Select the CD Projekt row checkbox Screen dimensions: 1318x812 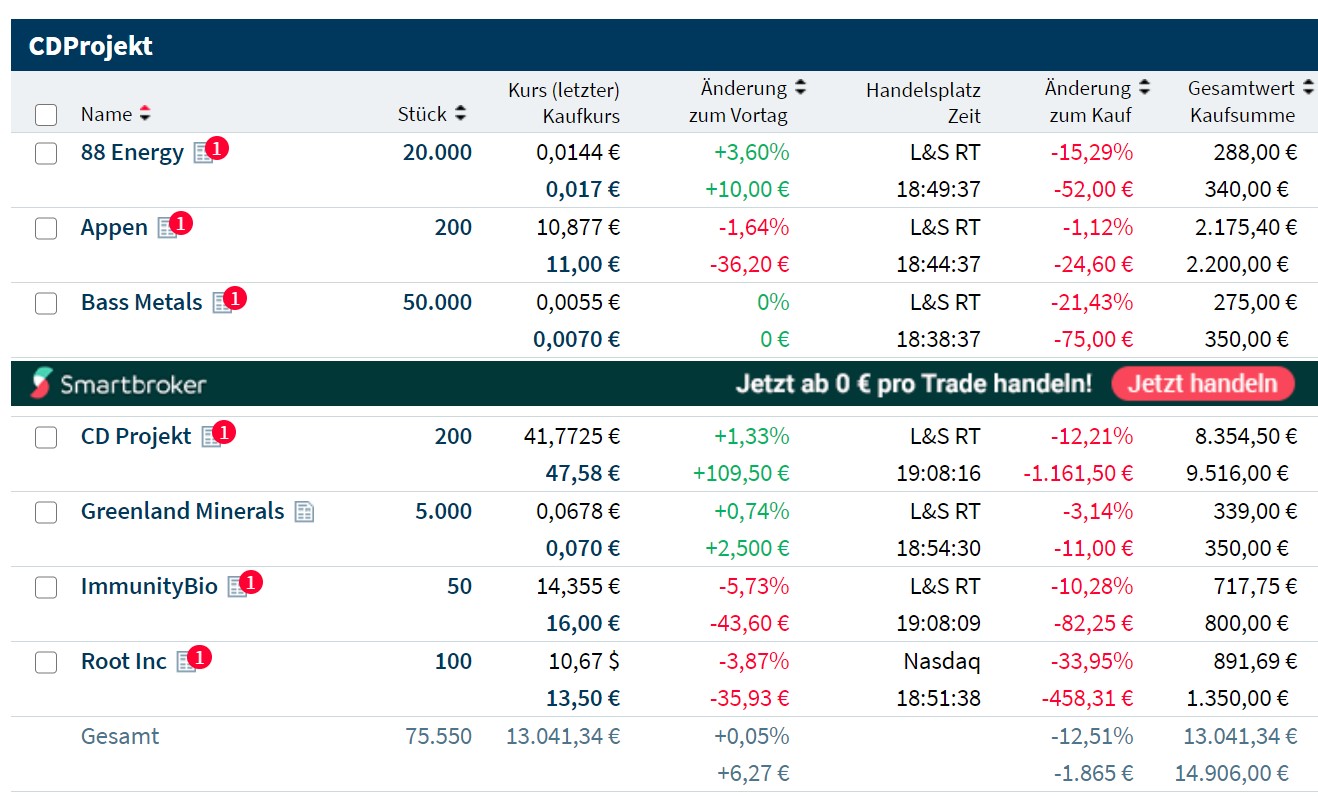[x=46, y=437]
